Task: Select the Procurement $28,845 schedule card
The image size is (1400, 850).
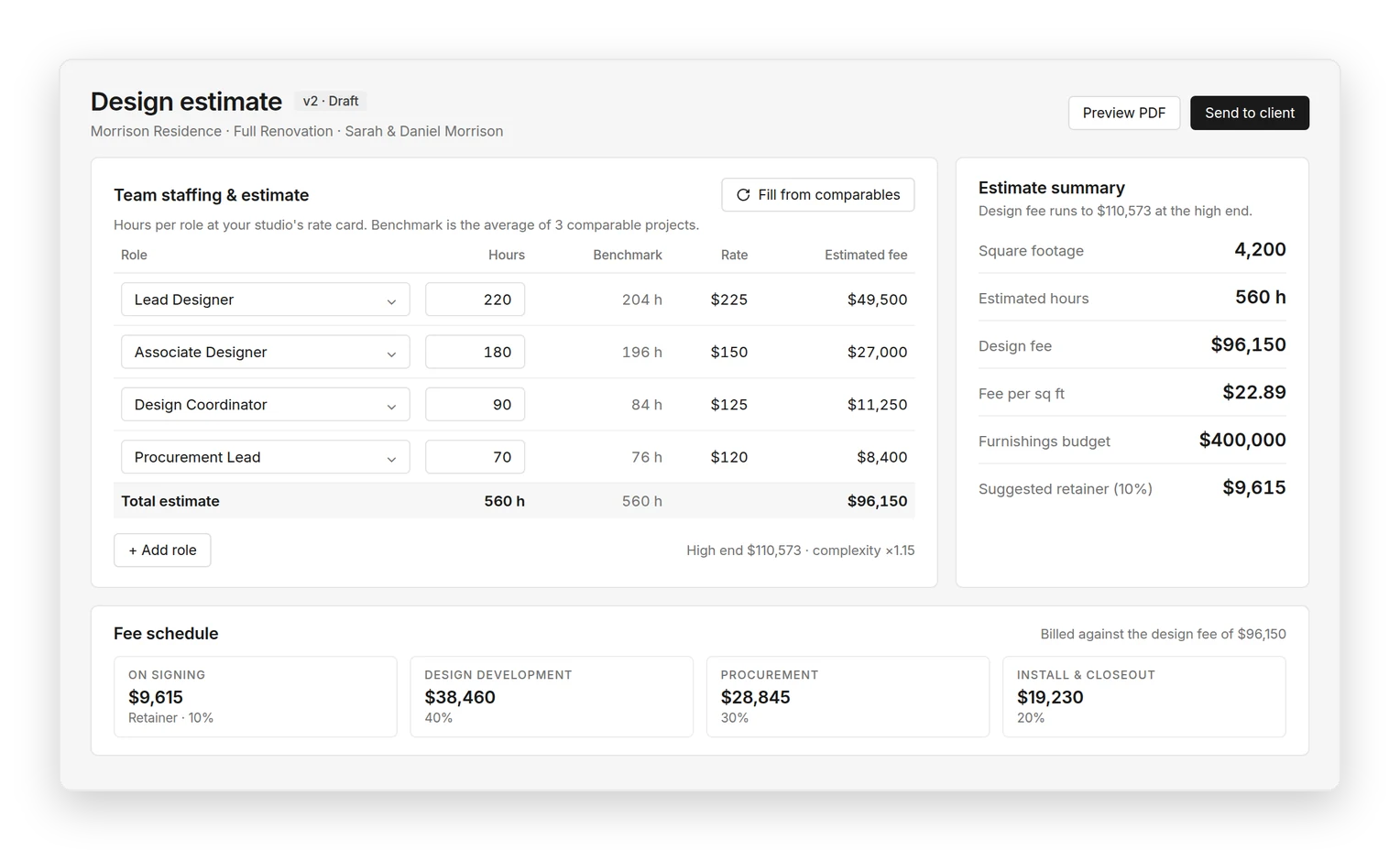Action: [848, 696]
